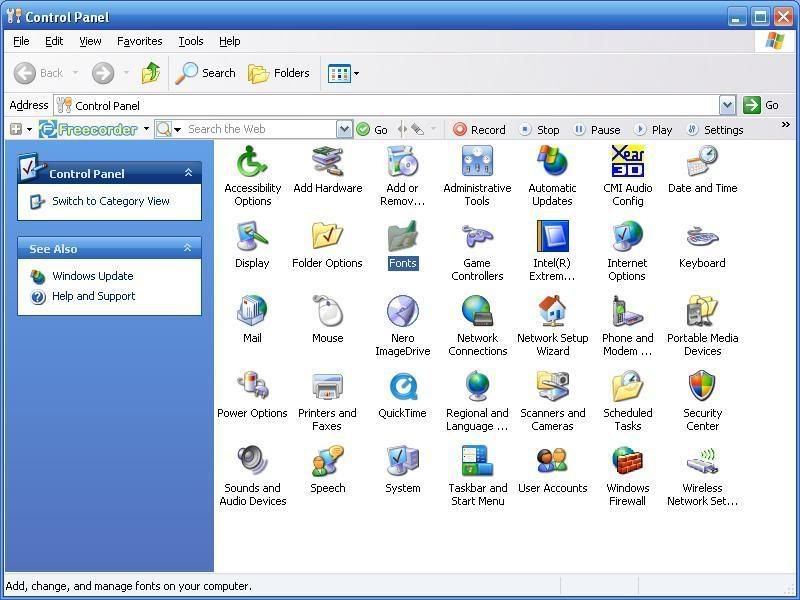Open the QuickTime applet
800x600 pixels.
[403, 394]
